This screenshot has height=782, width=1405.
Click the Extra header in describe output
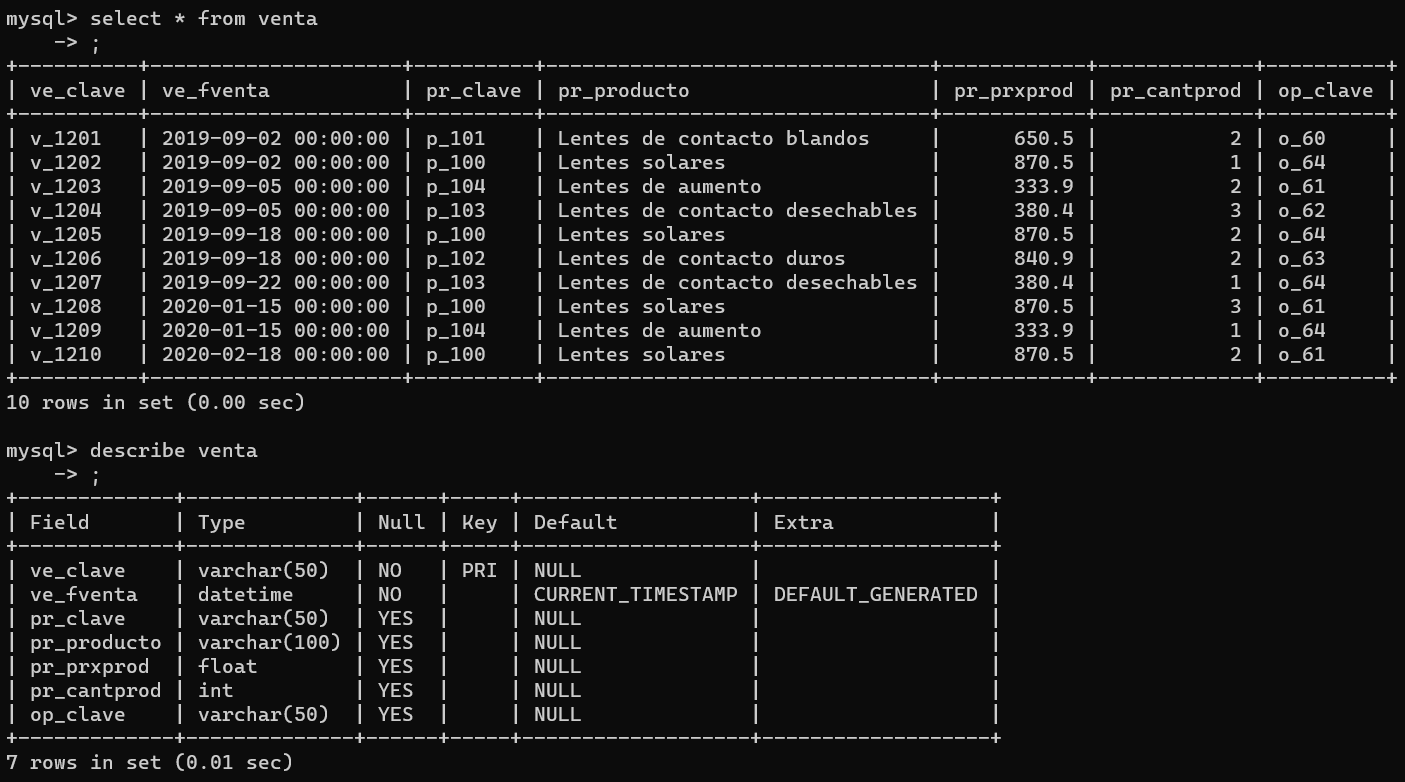tap(804, 523)
